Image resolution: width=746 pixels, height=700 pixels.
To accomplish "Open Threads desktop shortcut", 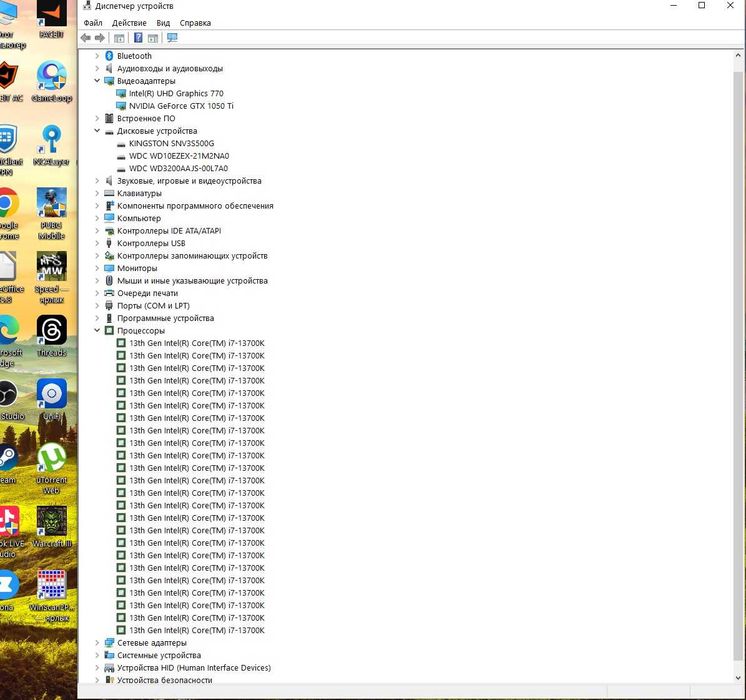I will (51, 336).
